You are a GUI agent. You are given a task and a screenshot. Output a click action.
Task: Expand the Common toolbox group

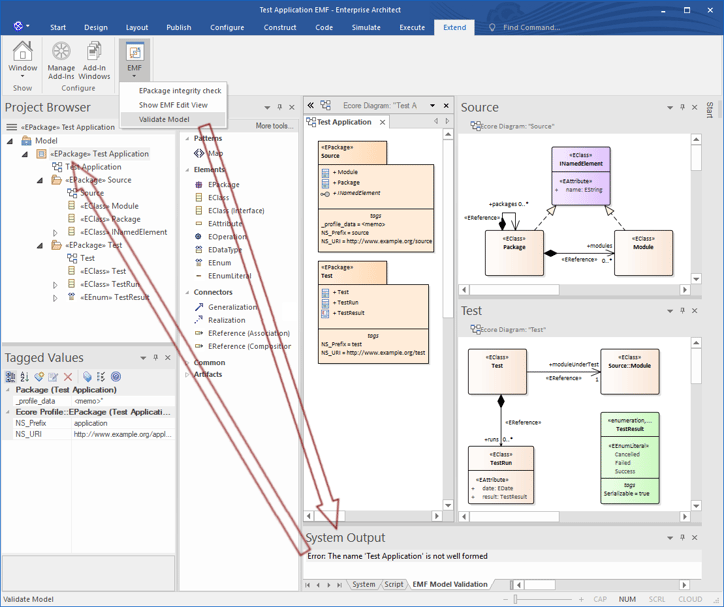click(187, 363)
